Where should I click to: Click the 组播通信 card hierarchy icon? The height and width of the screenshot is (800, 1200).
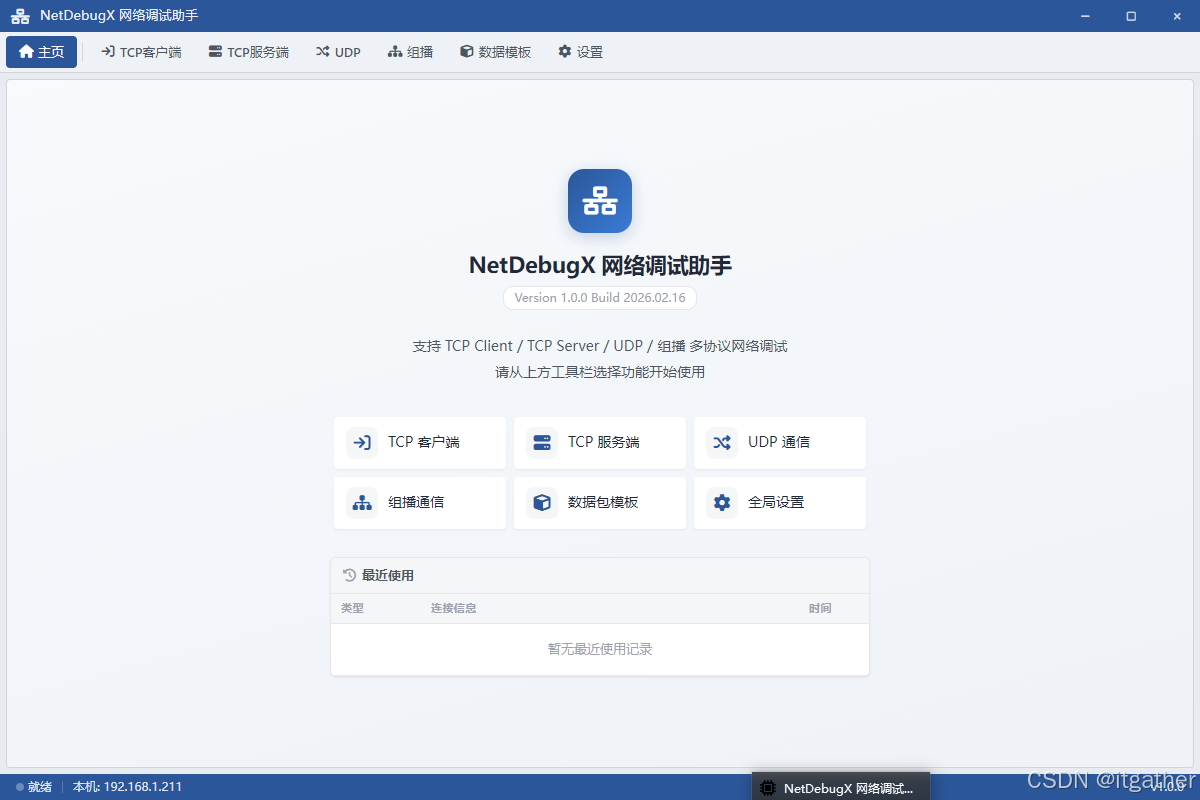(362, 503)
